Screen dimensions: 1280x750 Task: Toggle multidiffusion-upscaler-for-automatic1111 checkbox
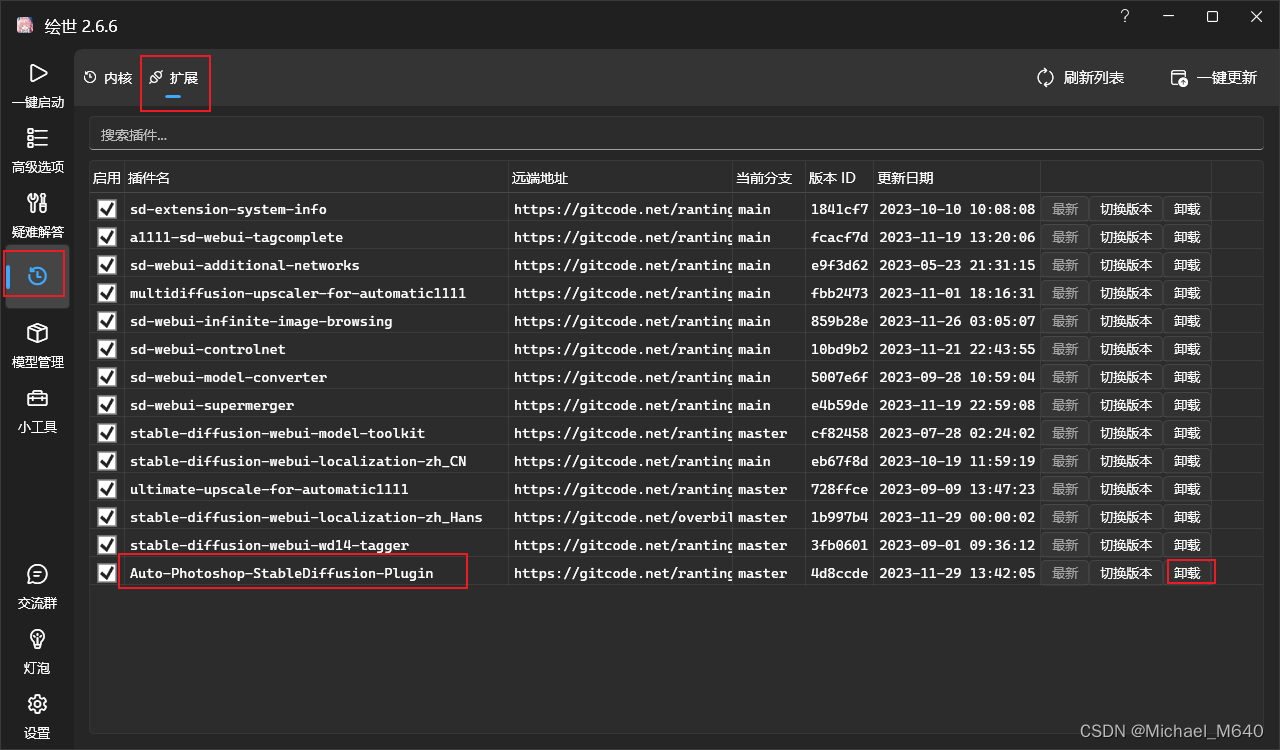(x=107, y=293)
